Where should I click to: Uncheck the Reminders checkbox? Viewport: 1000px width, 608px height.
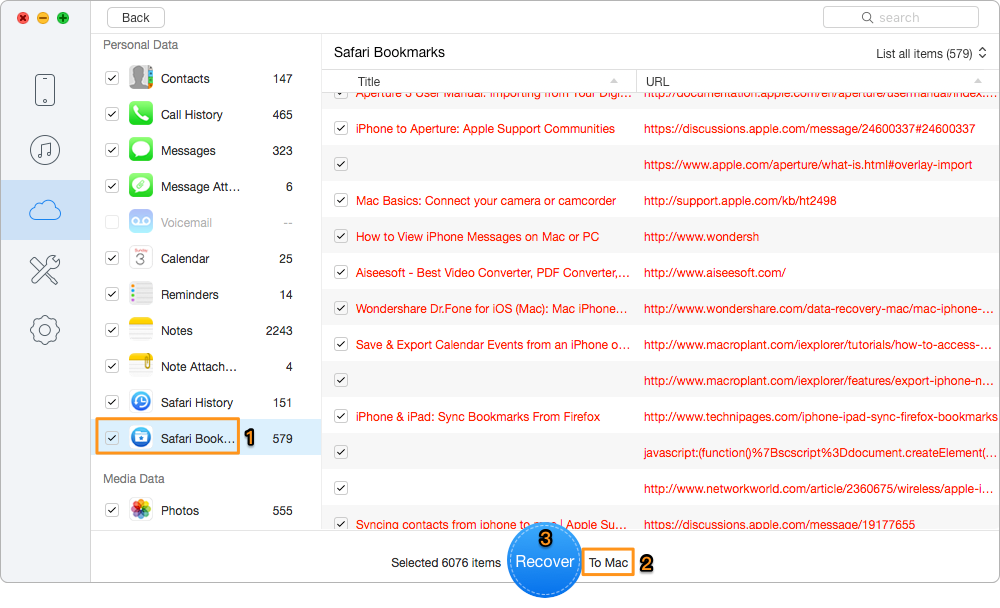[112, 294]
